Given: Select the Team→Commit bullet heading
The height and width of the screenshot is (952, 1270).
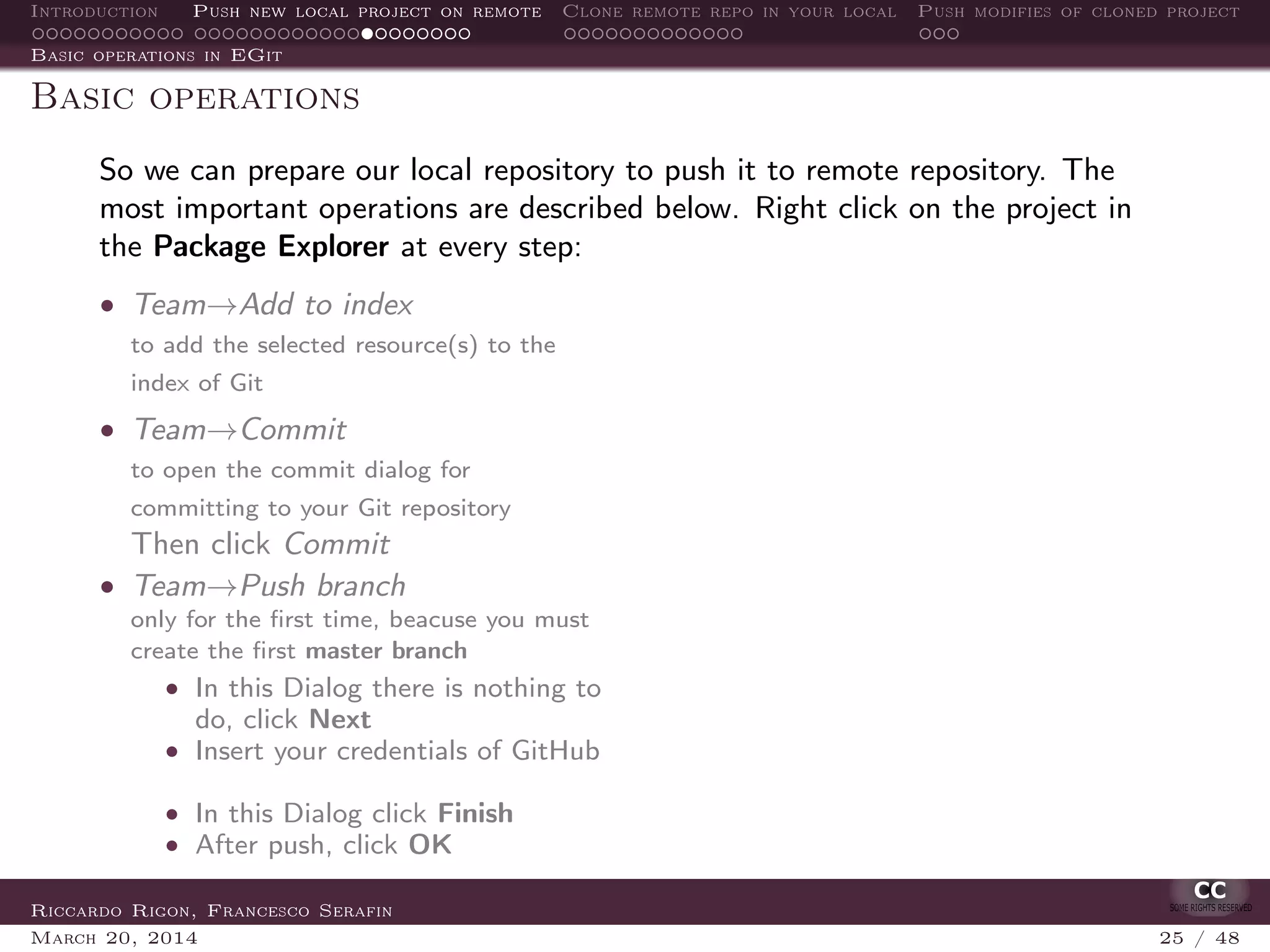Looking at the screenshot, I should pyautogui.click(x=240, y=430).
